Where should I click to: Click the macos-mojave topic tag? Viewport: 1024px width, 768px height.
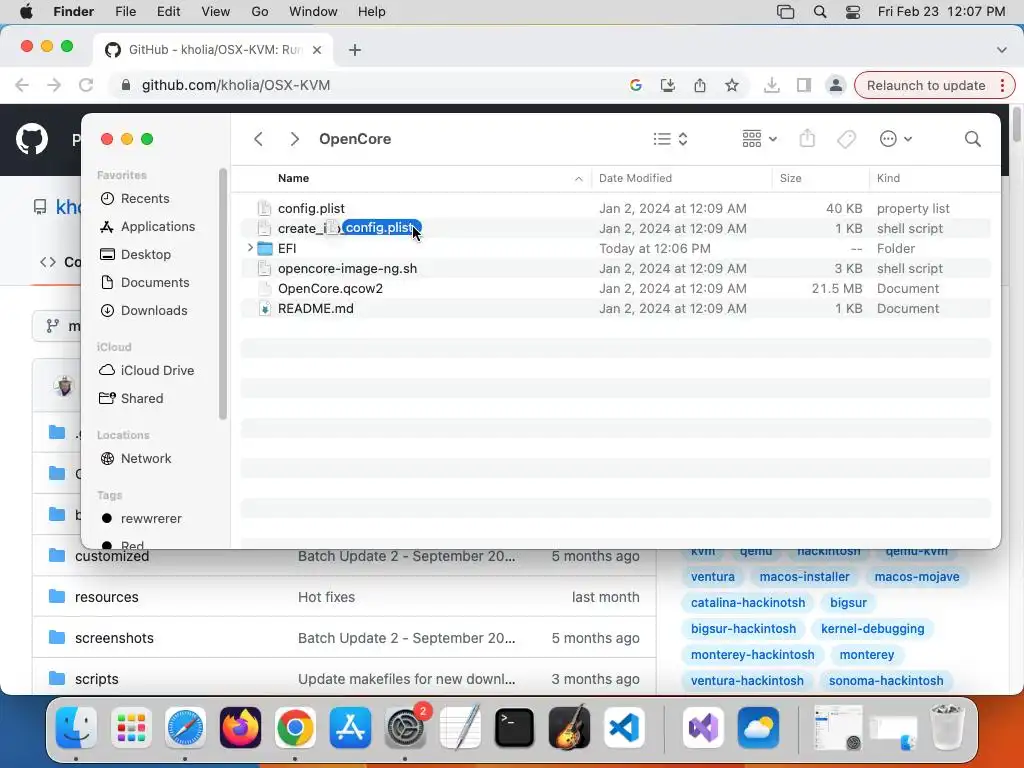coord(917,577)
